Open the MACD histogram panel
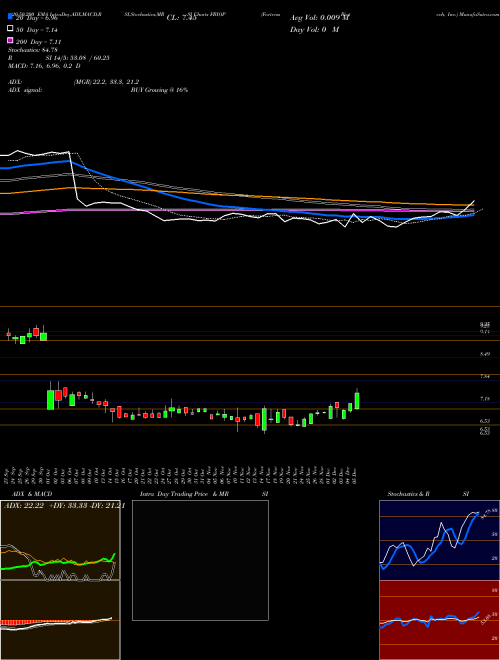 pos(60,620)
